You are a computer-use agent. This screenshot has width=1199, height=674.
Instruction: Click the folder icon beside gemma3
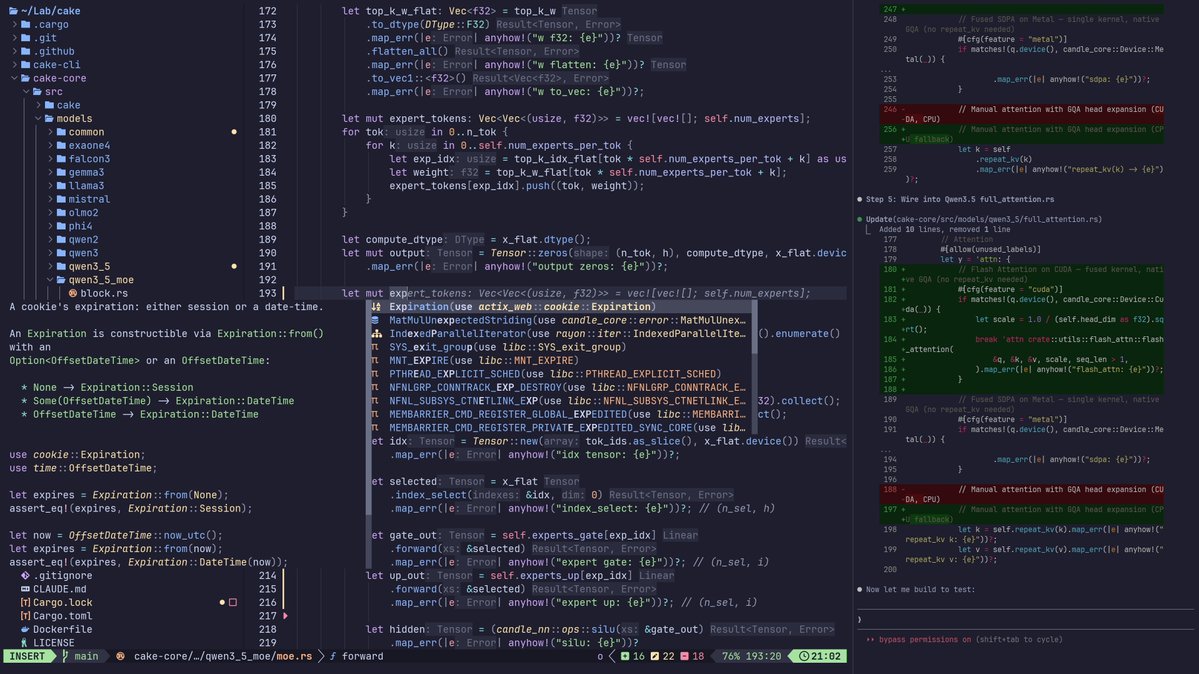[x=61, y=172]
